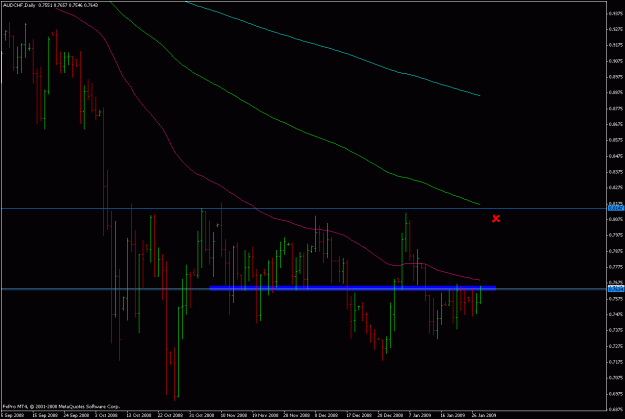The width and height of the screenshot is (625, 419).
Task: Click the "28 Nov 2008" date label
Action: tap(296, 415)
